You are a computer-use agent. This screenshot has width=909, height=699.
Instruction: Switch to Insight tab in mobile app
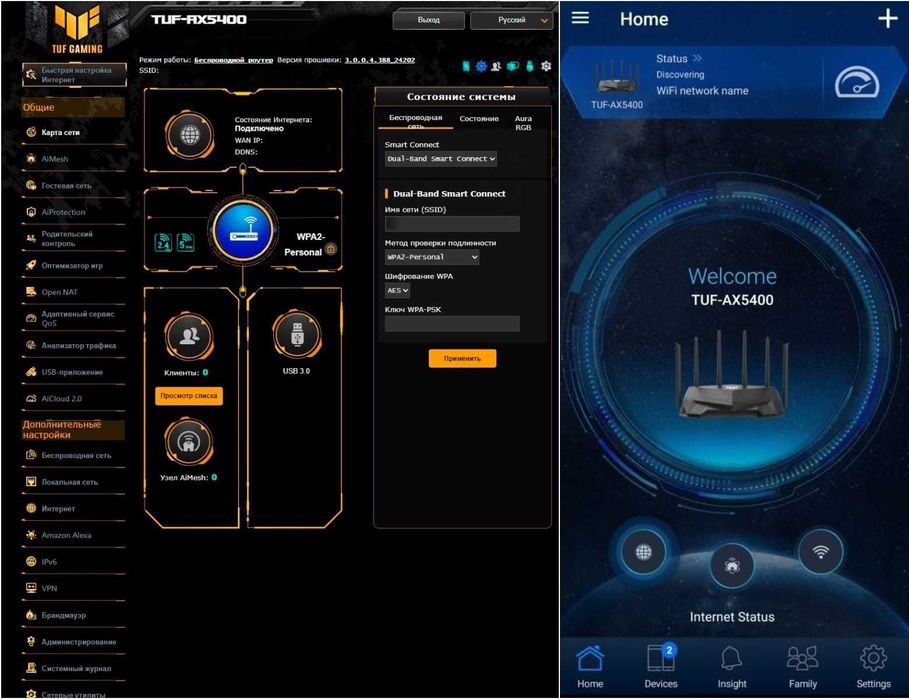[x=732, y=667]
